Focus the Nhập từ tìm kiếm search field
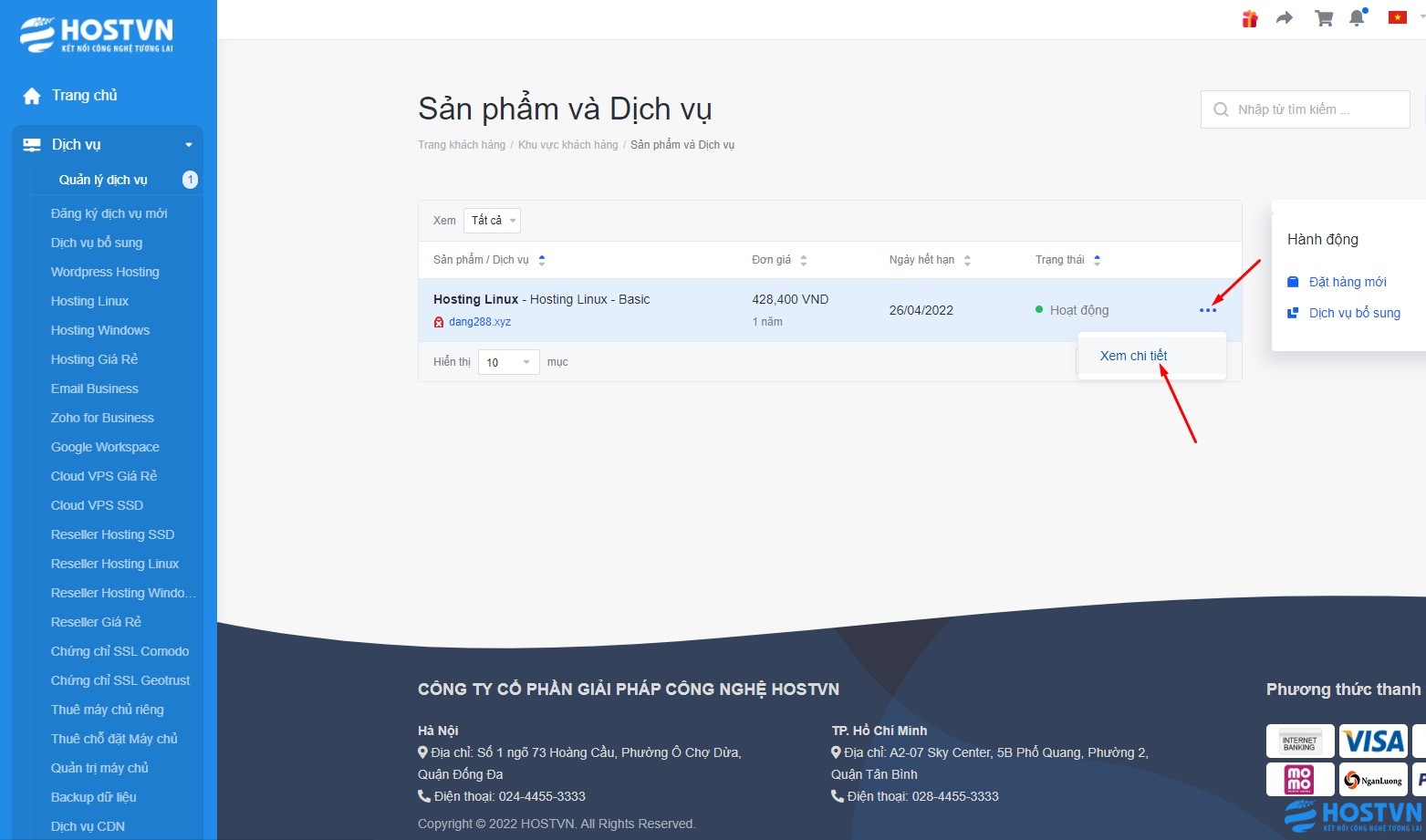Image resolution: width=1426 pixels, height=840 pixels. 1306,109
